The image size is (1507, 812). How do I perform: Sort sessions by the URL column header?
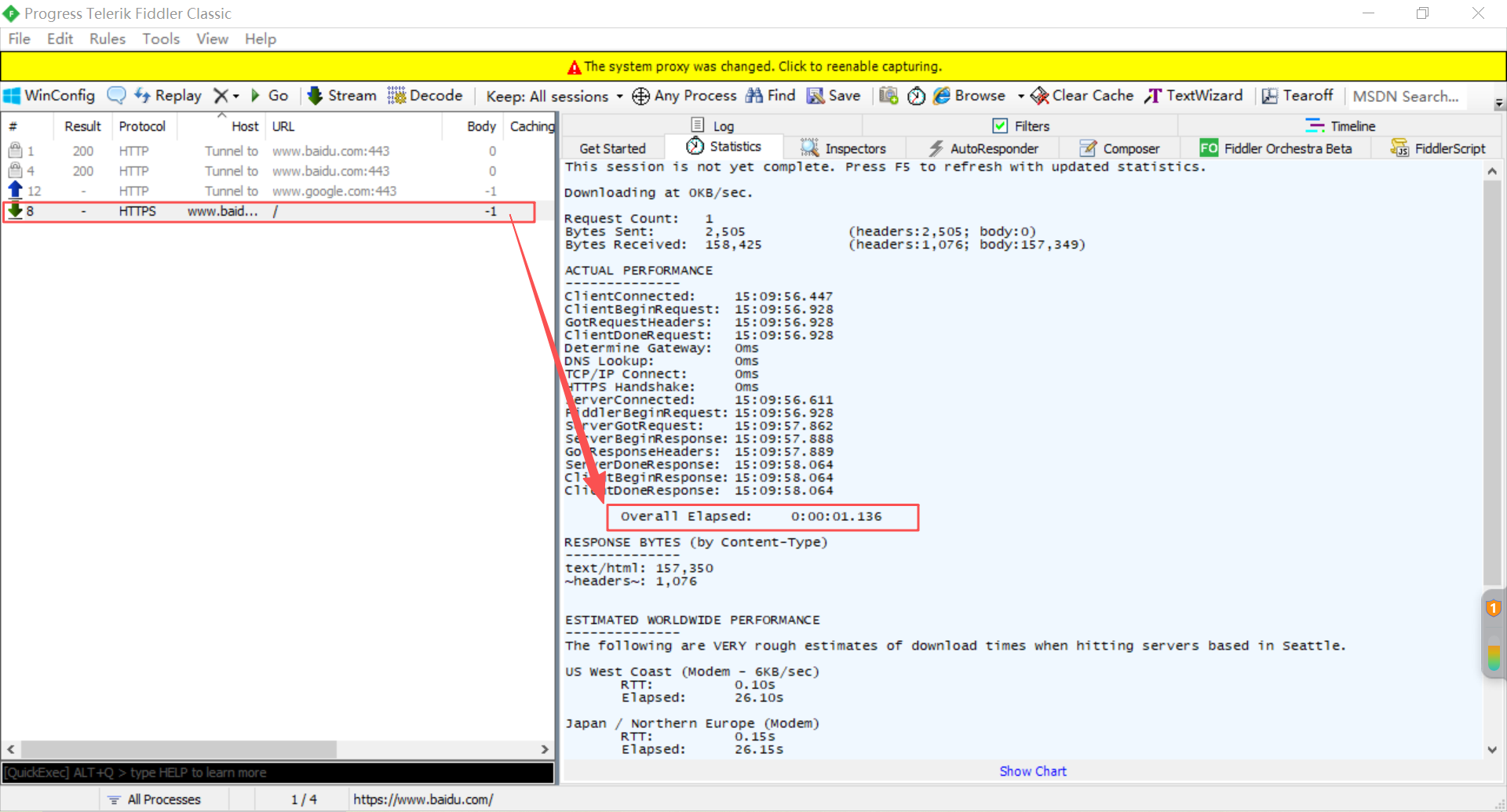354,126
